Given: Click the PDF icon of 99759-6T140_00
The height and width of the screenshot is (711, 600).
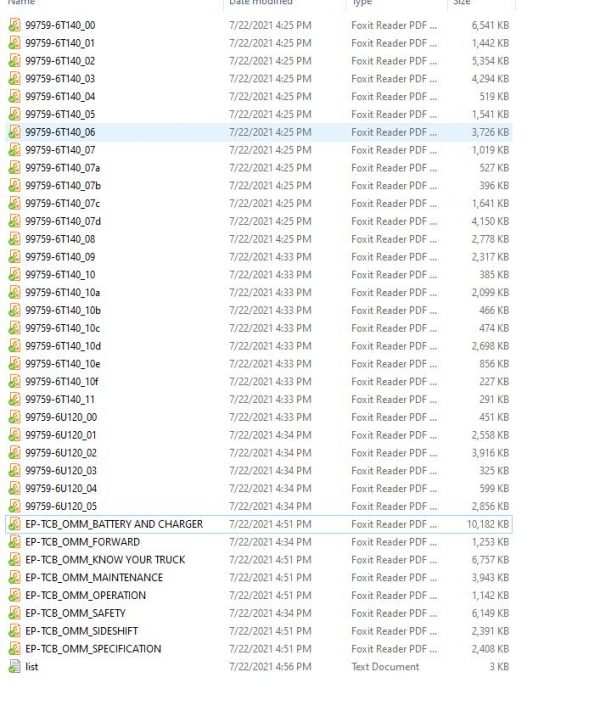Looking at the screenshot, I should pos(15,25).
